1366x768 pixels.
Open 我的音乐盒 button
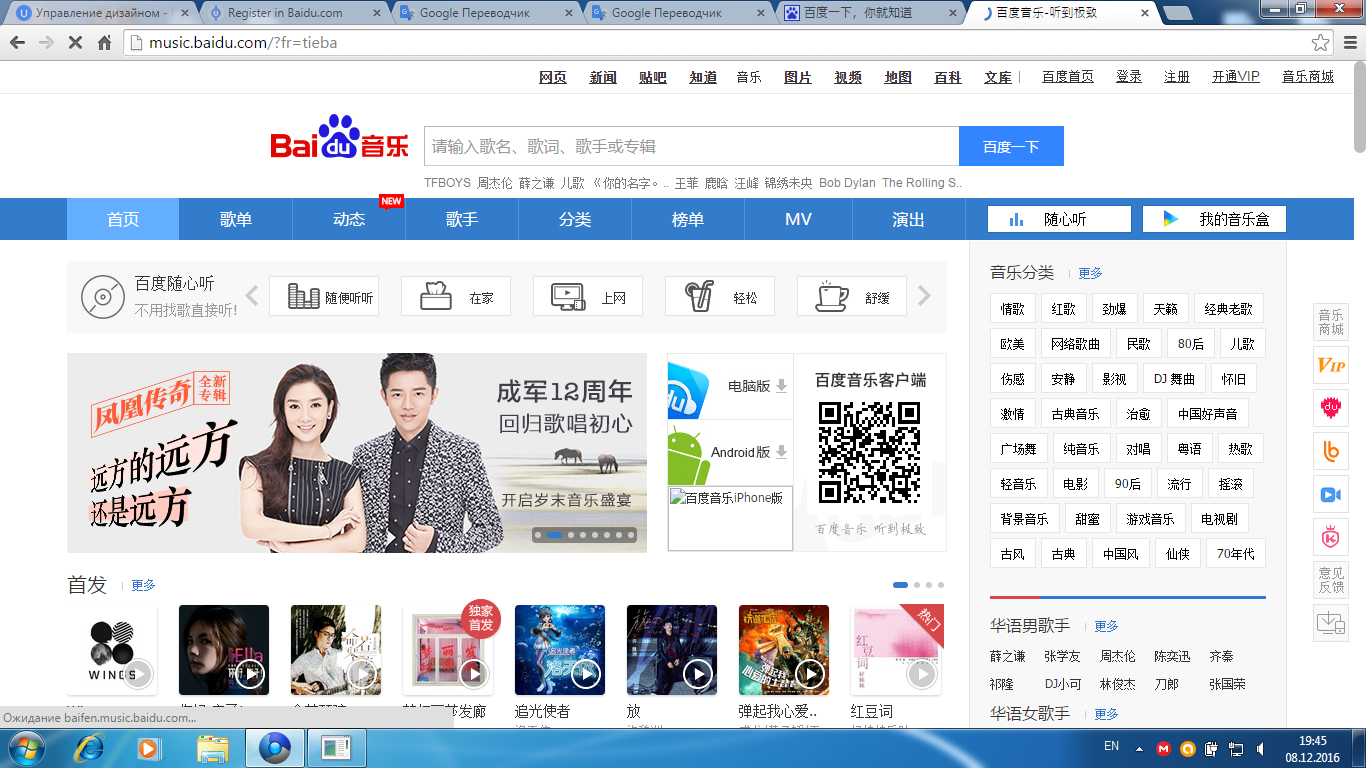pyautogui.click(x=1214, y=219)
